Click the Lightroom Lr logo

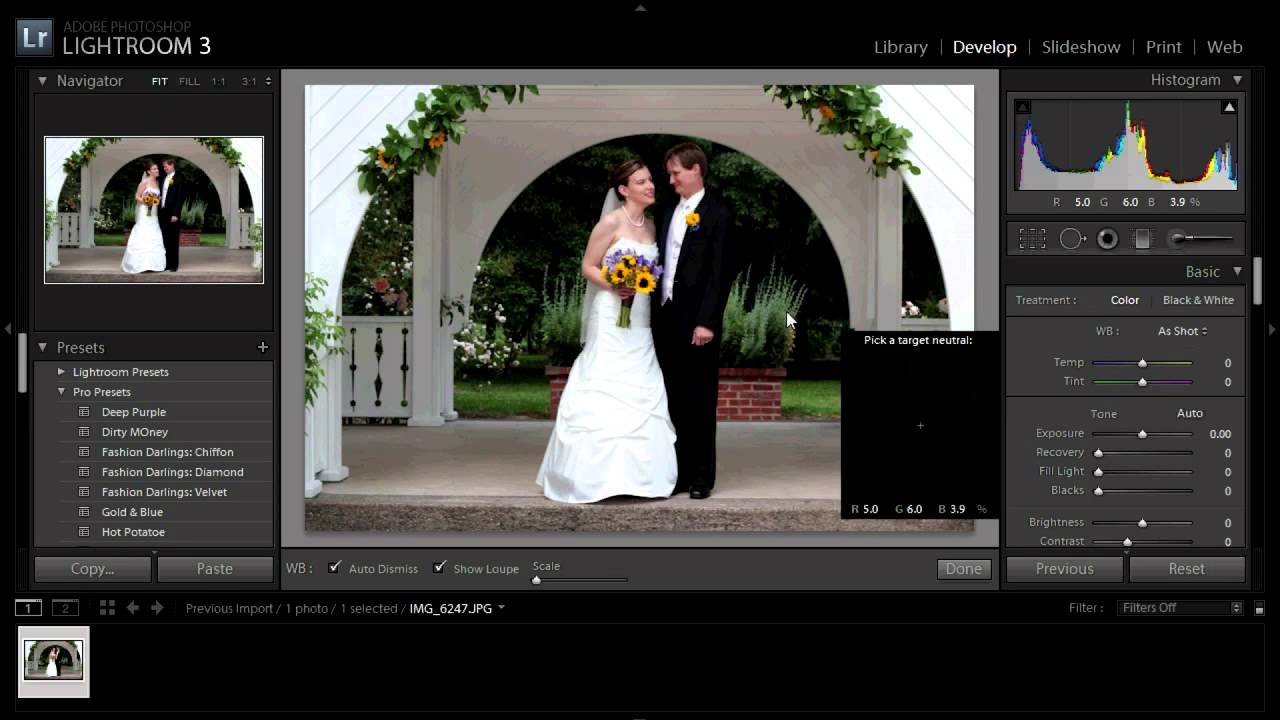(x=35, y=38)
